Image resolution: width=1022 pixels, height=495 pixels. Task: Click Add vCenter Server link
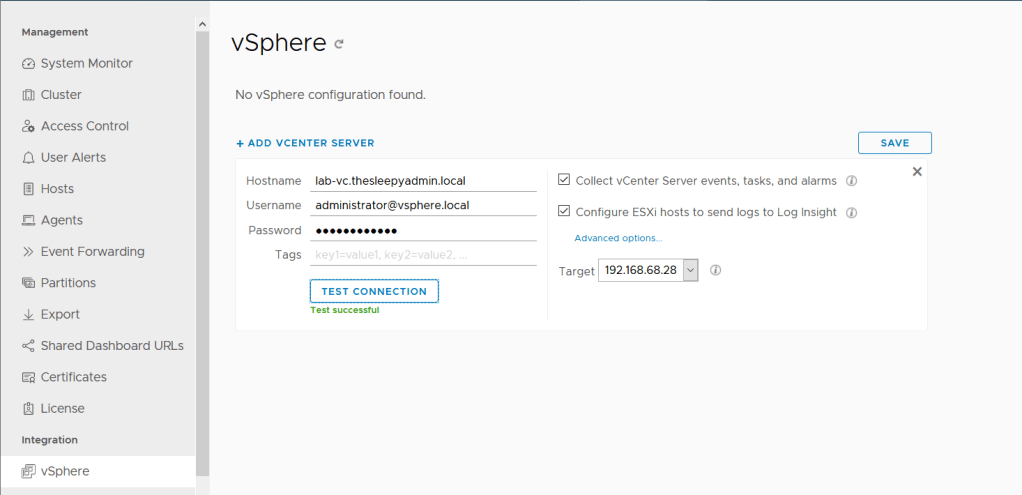pyautogui.click(x=305, y=143)
